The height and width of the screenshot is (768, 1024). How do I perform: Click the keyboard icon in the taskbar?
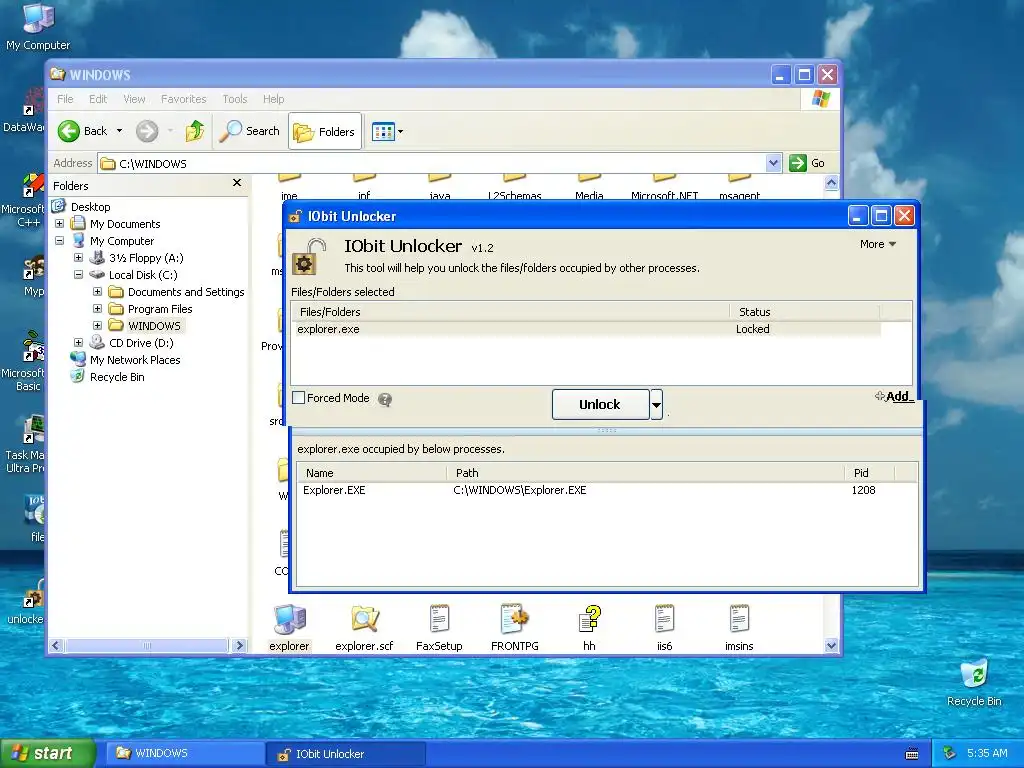[912, 754]
